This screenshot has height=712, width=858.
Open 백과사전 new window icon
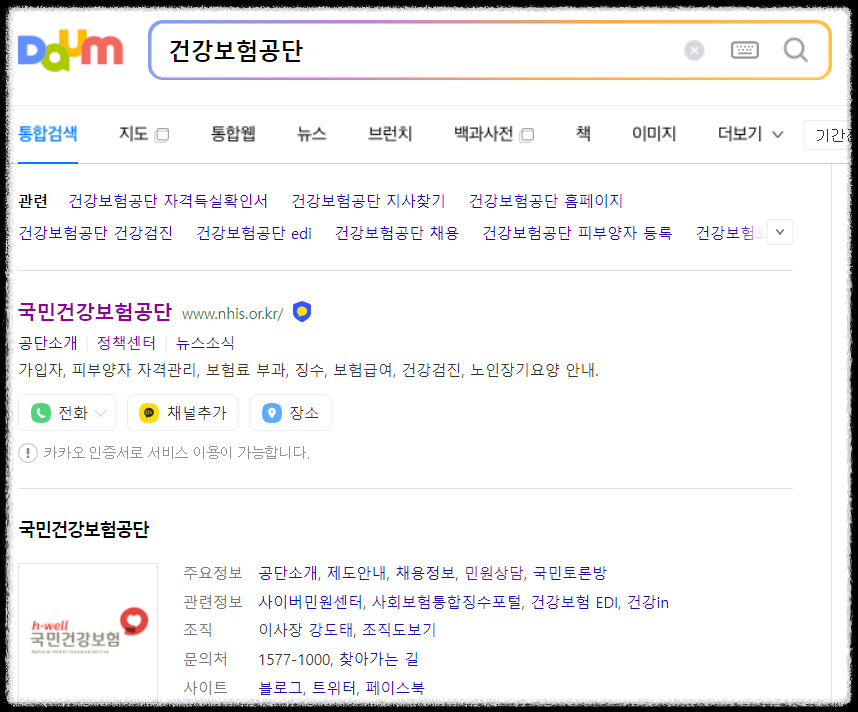click(527, 135)
